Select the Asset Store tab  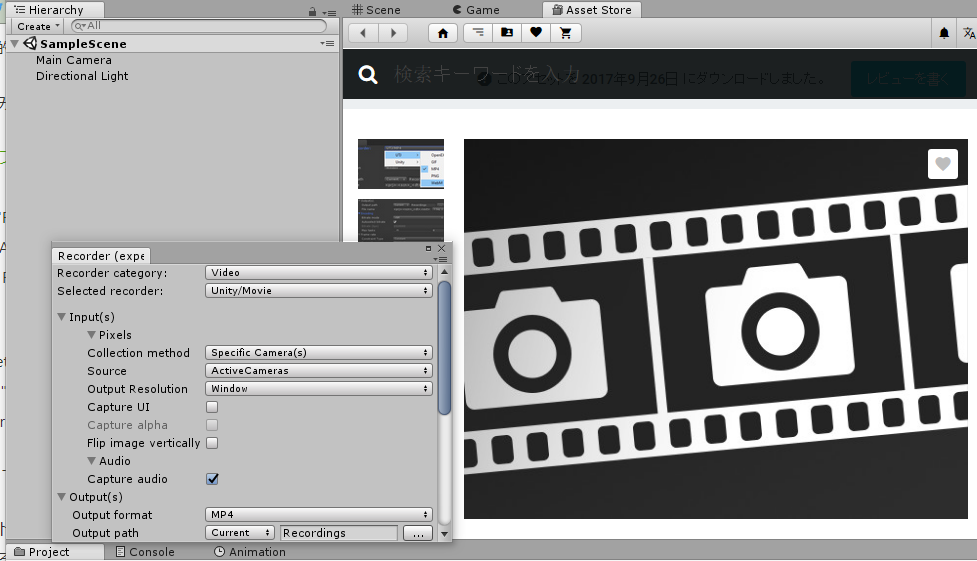[592, 10]
